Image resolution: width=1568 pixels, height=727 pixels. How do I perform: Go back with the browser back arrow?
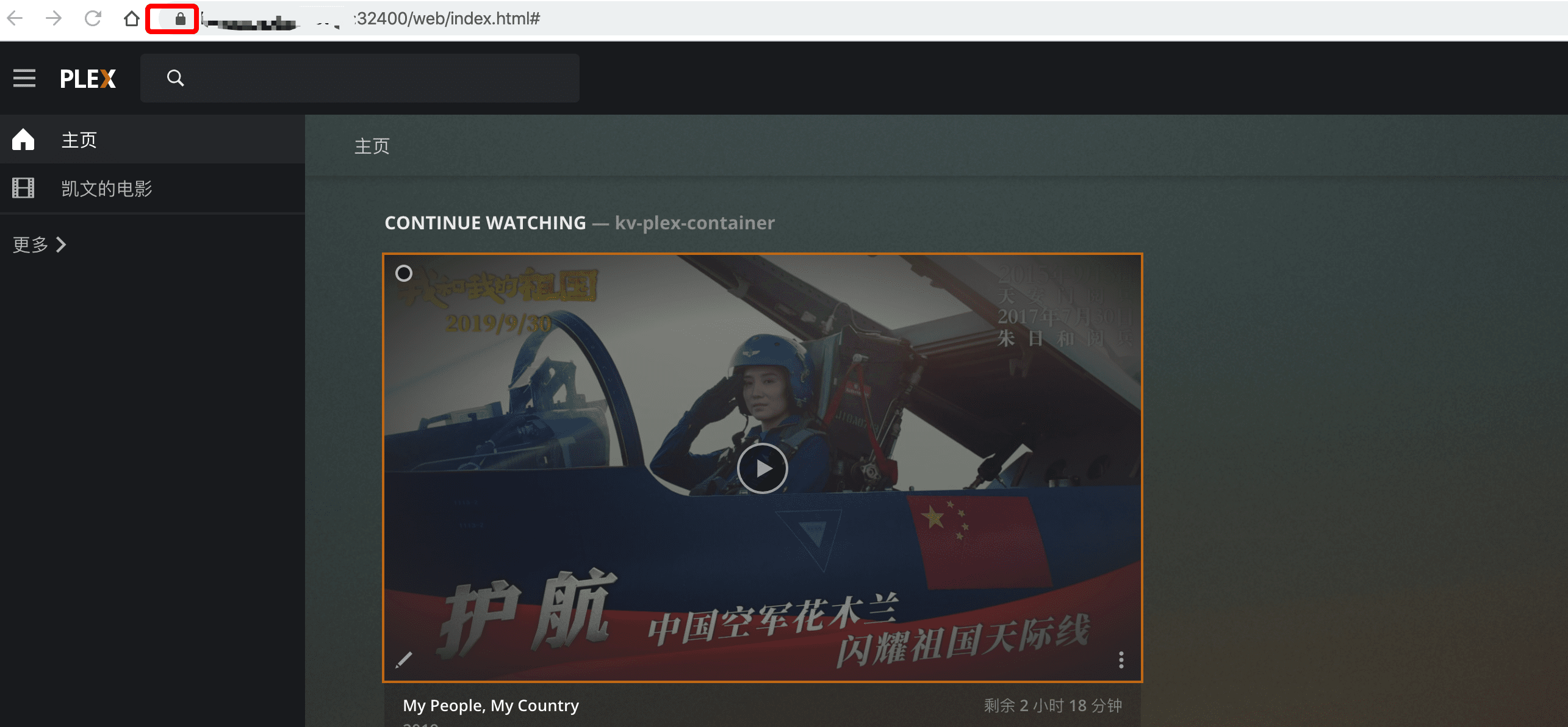click(x=15, y=19)
